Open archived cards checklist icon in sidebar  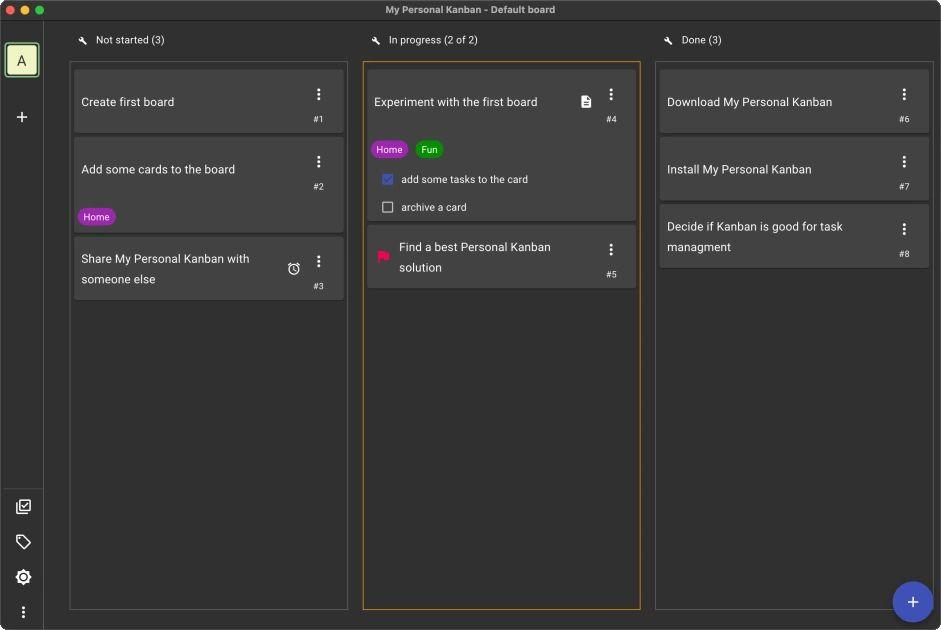23,507
